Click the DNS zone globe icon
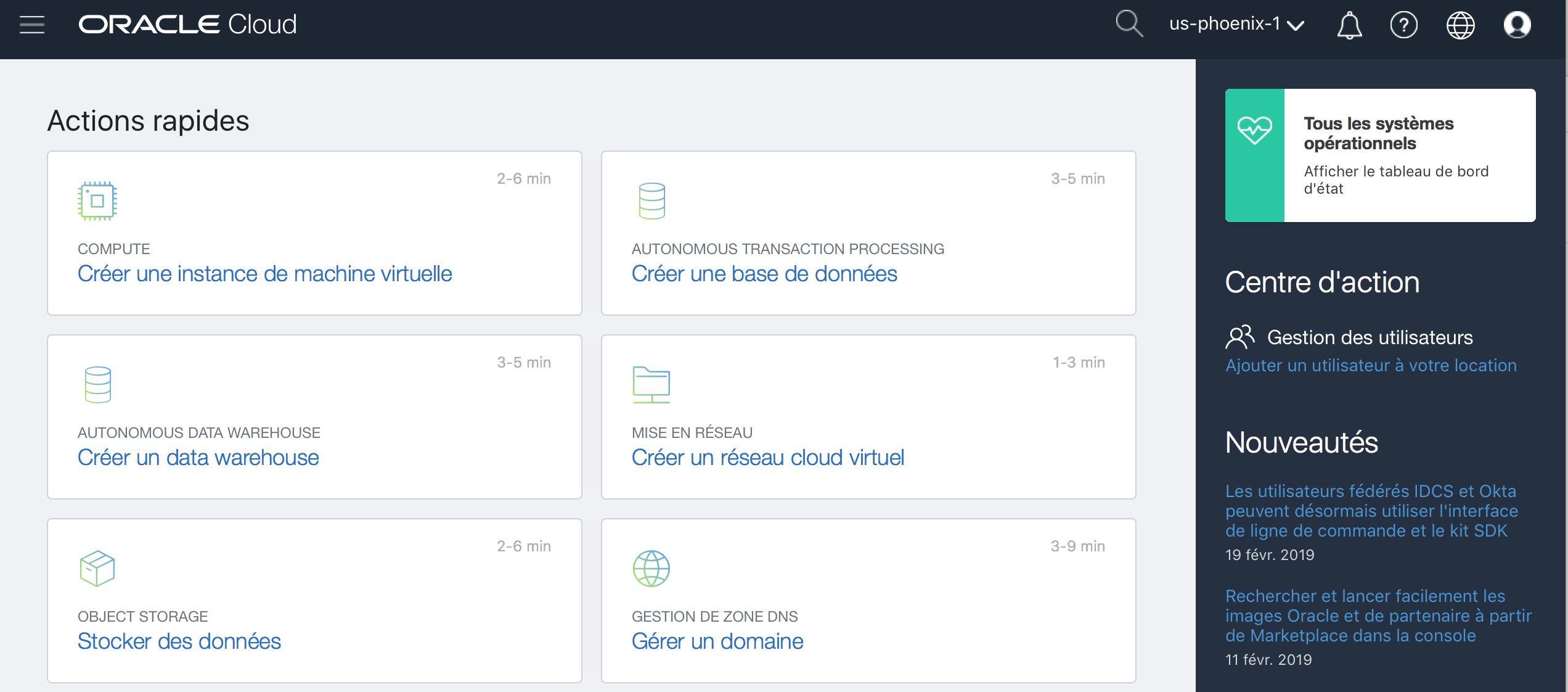1568x692 pixels. pos(651,568)
